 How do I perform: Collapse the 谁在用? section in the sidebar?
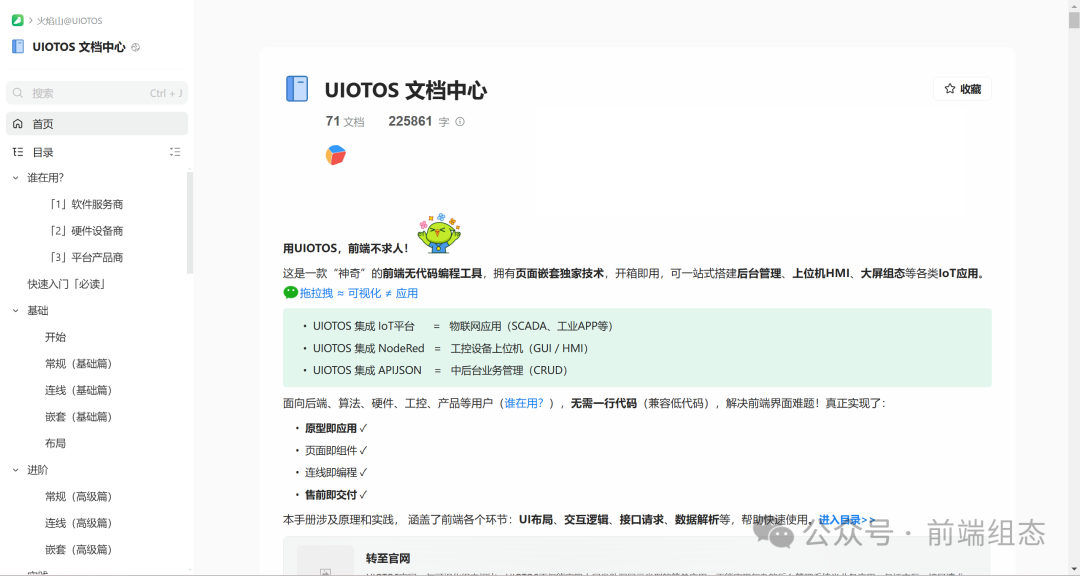pos(14,177)
